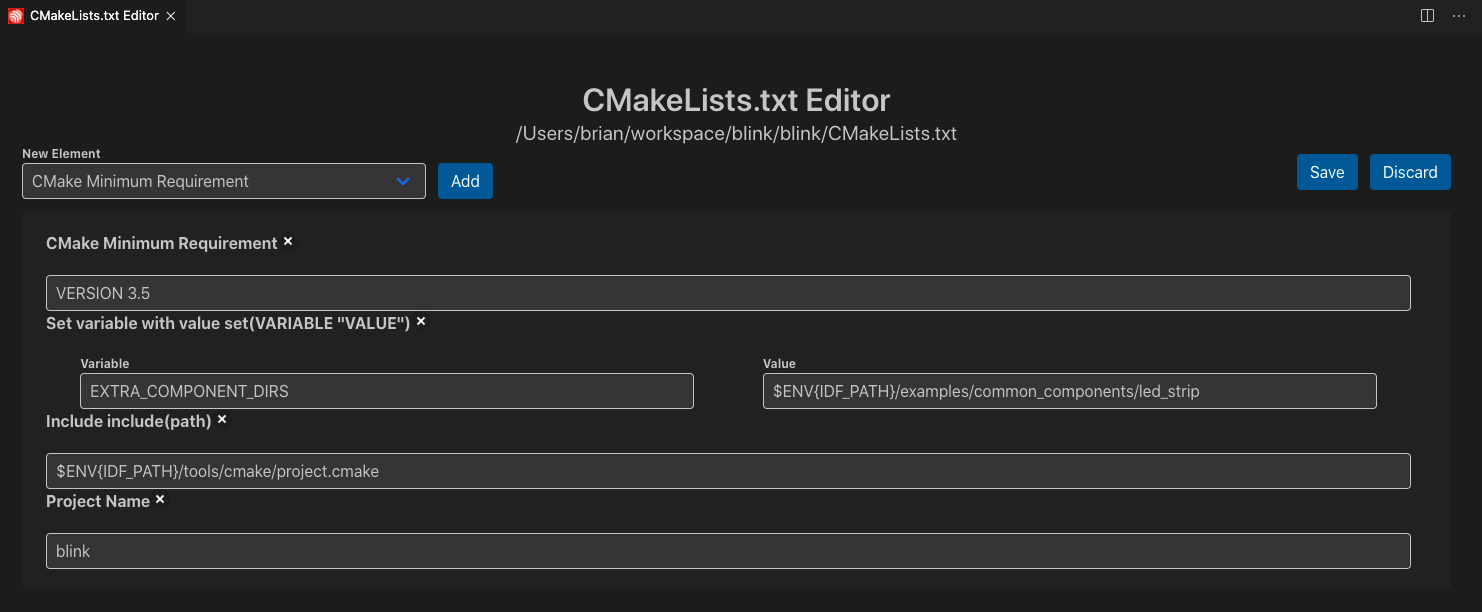Save the CMakeLists.txt changes
Image resolution: width=1482 pixels, height=612 pixels.
tap(1327, 171)
